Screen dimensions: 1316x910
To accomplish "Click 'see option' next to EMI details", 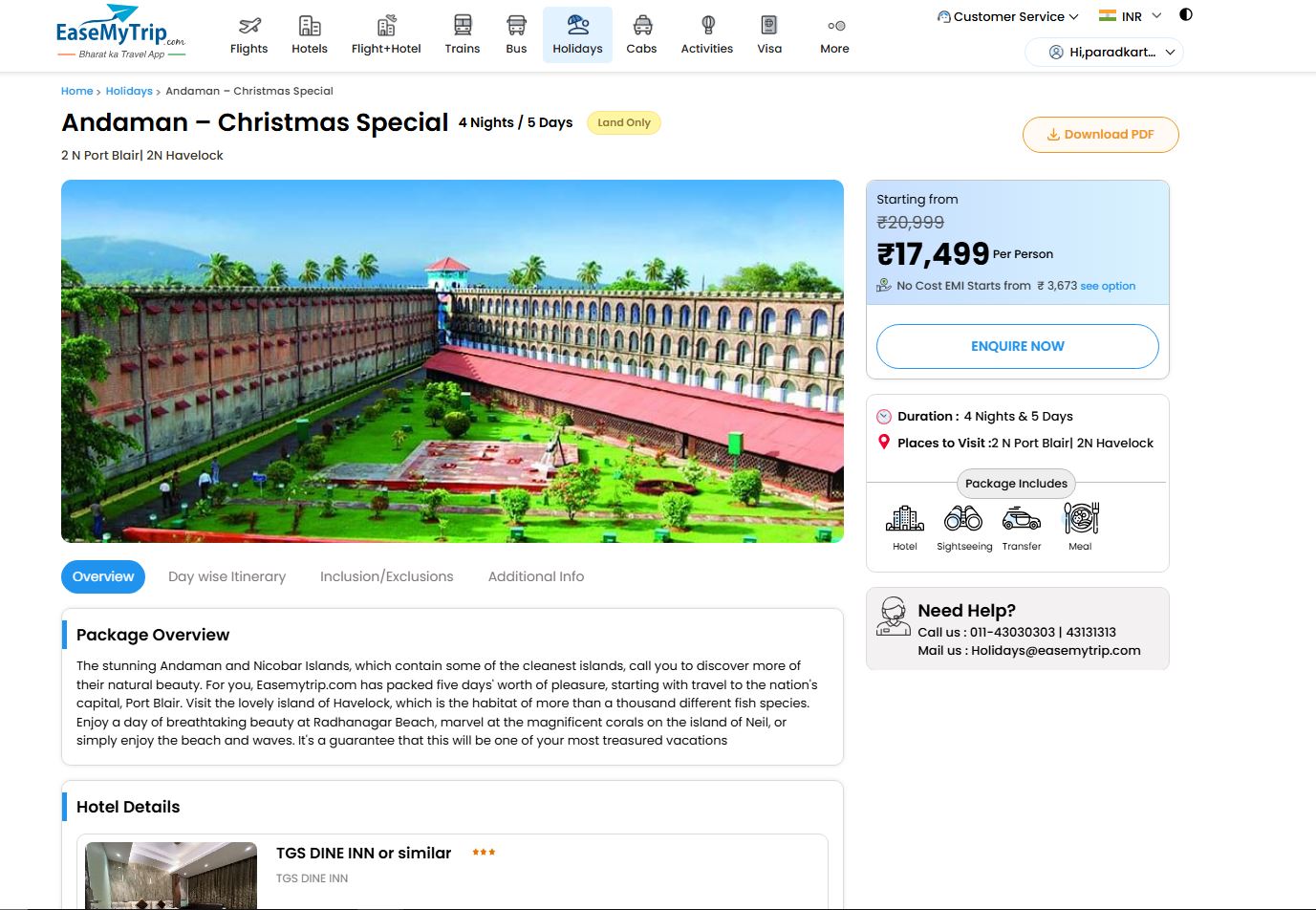I will click(1107, 285).
